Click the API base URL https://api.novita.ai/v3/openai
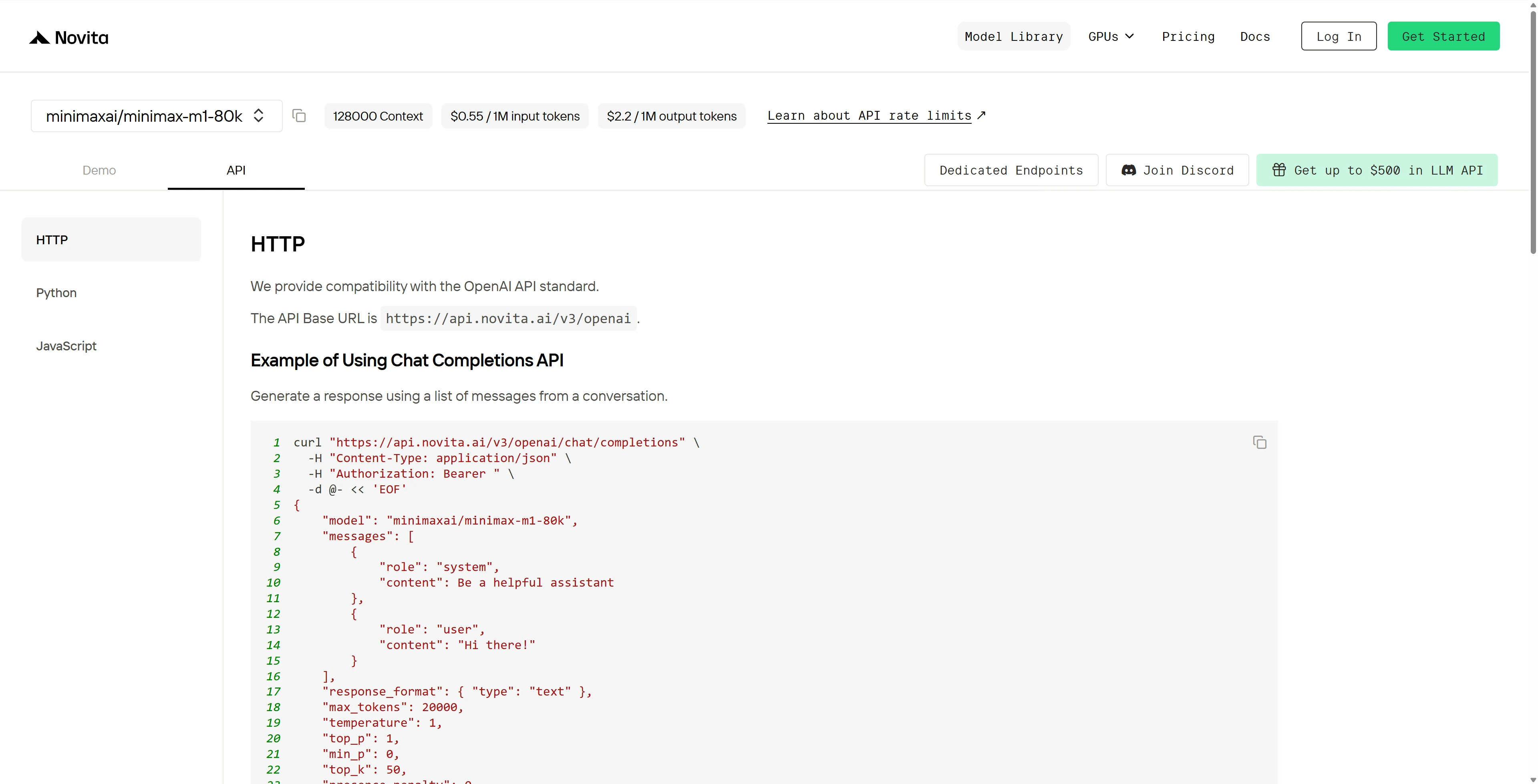This screenshot has height=784, width=1538. (508, 318)
